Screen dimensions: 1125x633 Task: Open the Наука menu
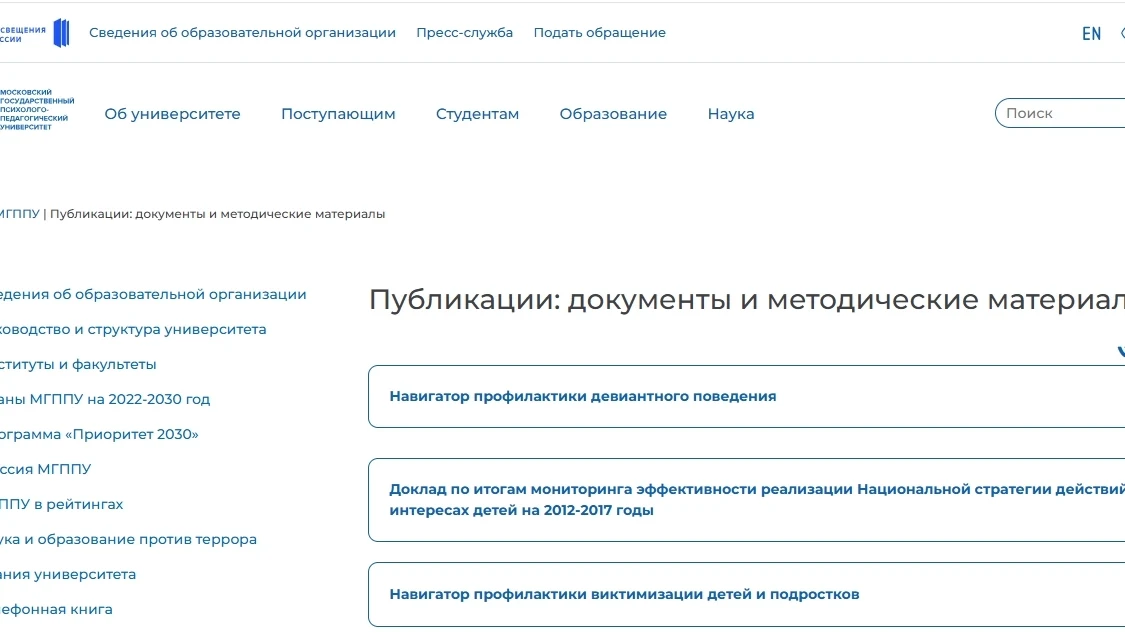point(730,113)
